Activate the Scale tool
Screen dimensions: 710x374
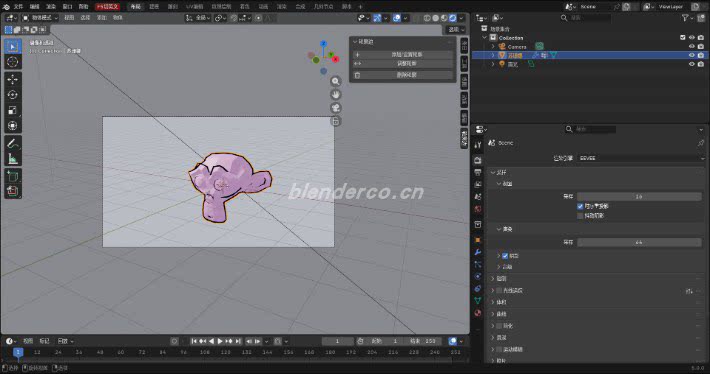(13, 110)
